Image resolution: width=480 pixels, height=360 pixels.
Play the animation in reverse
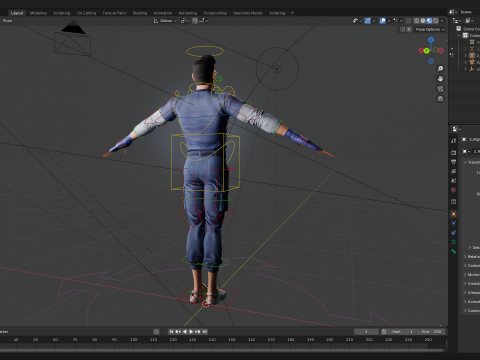click(185, 332)
